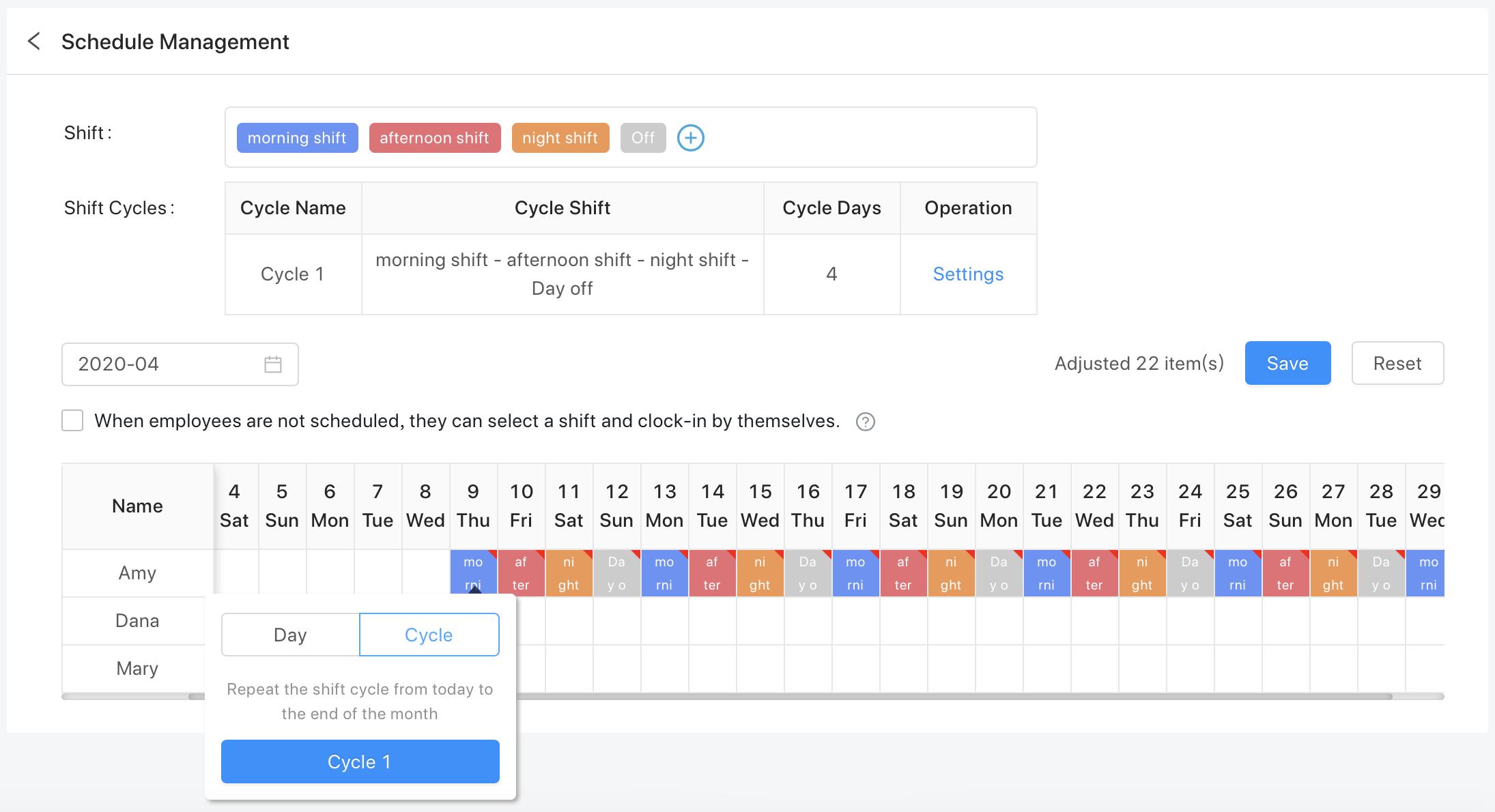This screenshot has width=1495, height=812.
Task: Save the adjusted schedule
Action: (1287, 363)
